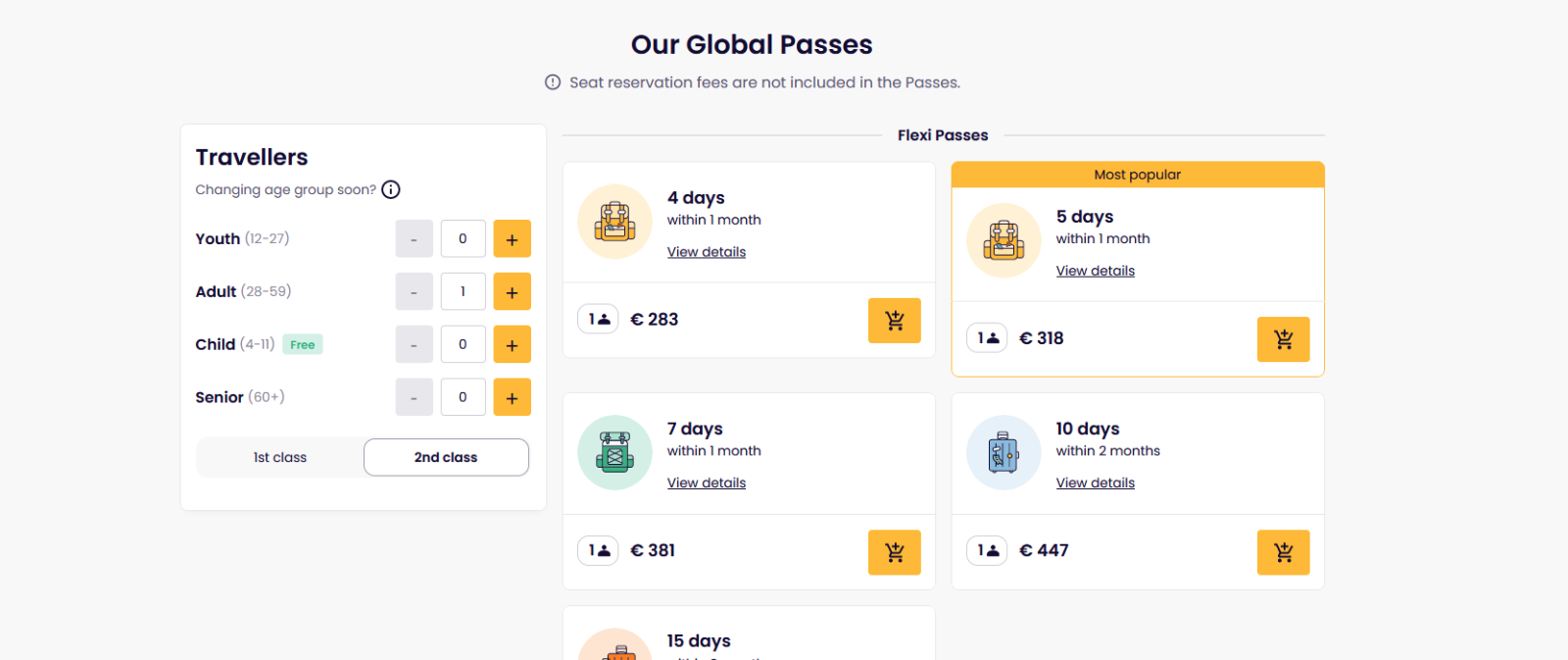Add the 7 days pass to cart
Screen dimensions: 1568x660
click(x=894, y=552)
